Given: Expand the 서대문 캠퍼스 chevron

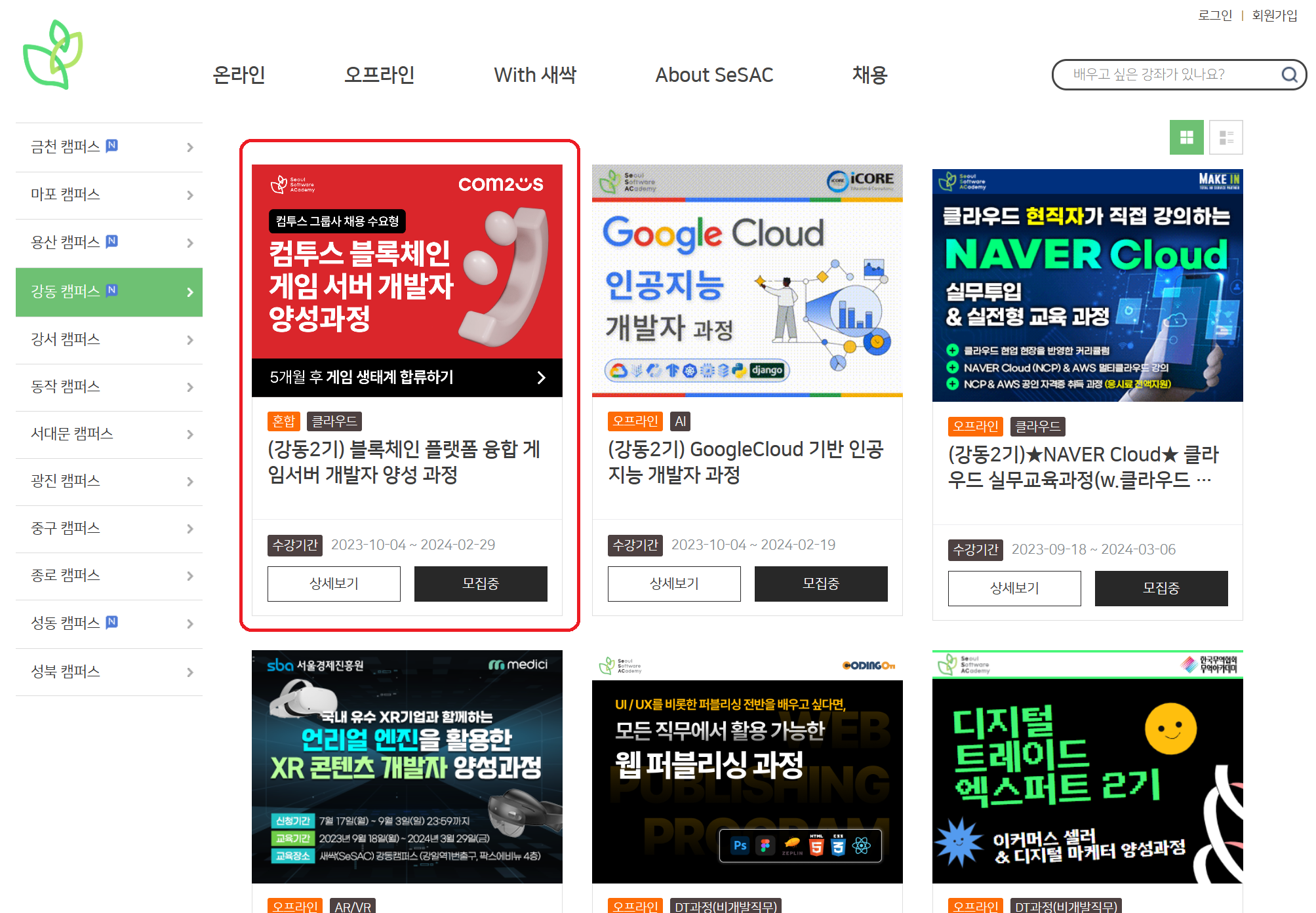Looking at the screenshot, I should [x=190, y=435].
